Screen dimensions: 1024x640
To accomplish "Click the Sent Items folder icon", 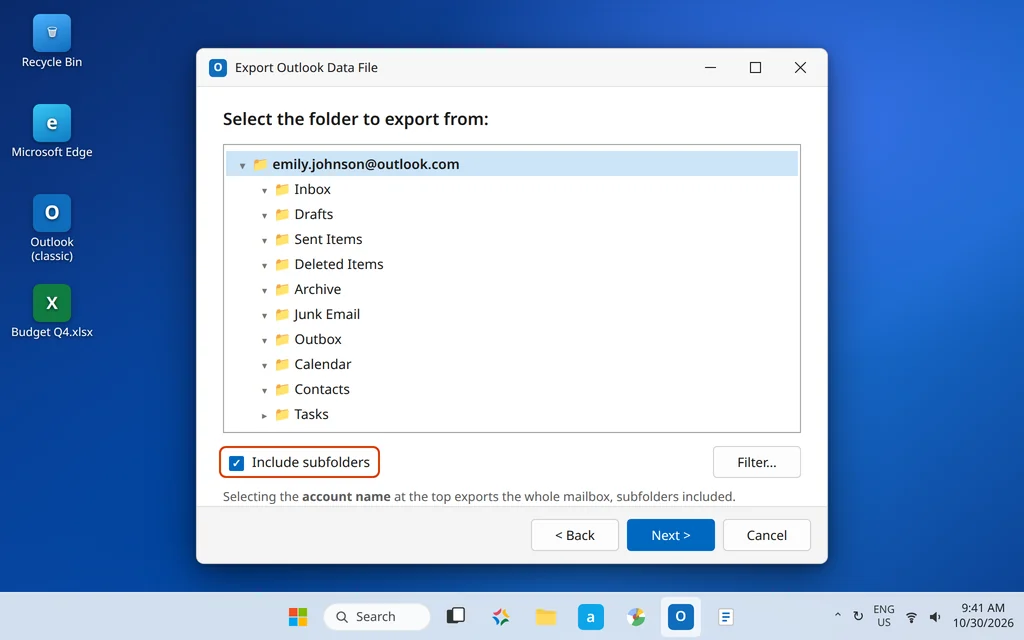I will coord(282,239).
